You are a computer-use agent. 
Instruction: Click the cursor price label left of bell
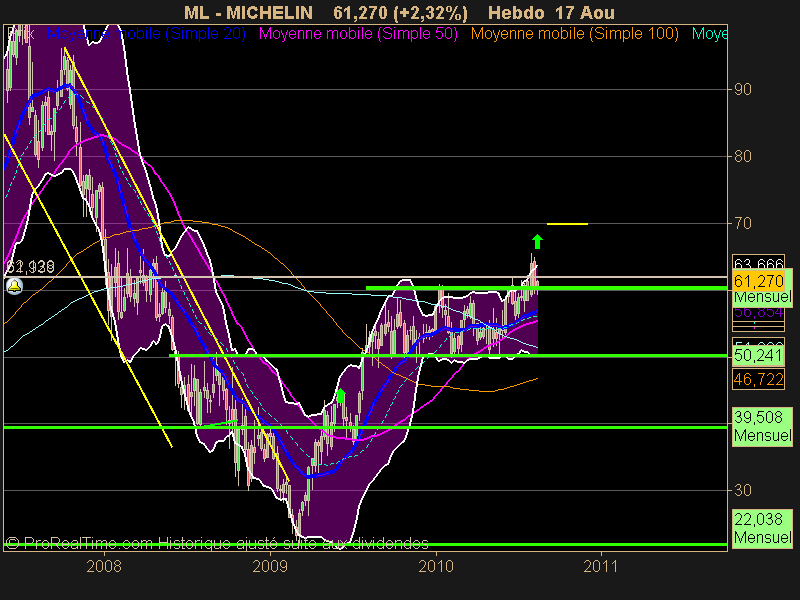(x=30, y=267)
